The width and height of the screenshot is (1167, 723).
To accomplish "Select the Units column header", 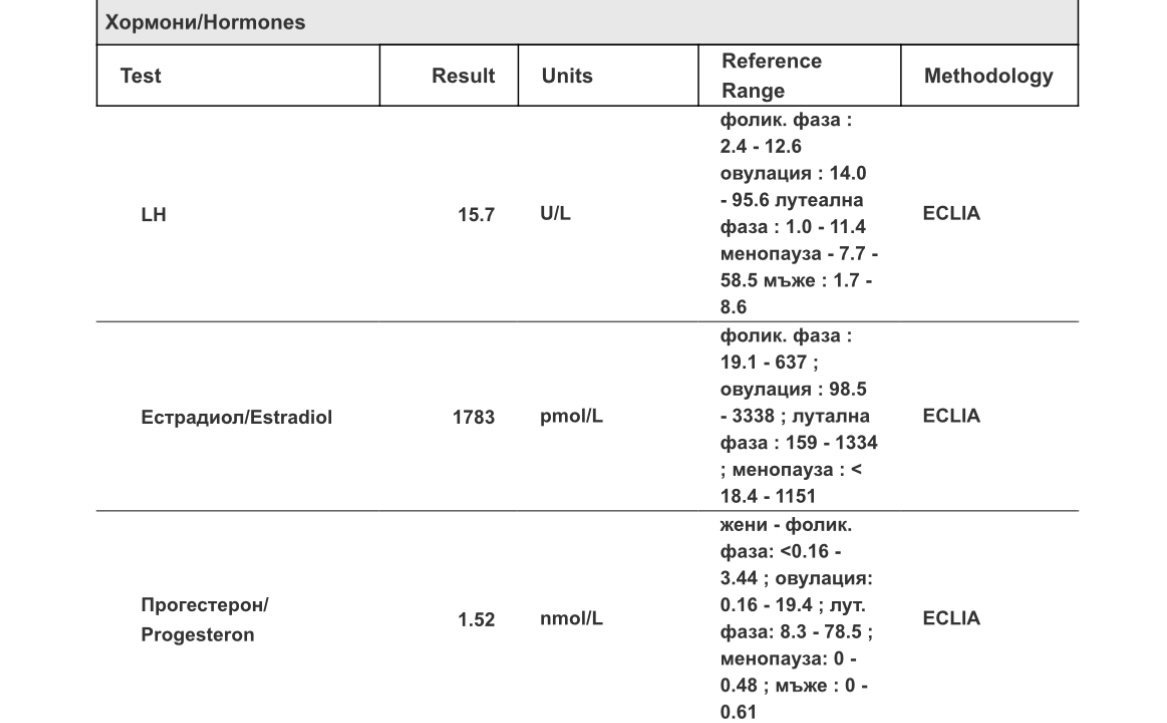I will [567, 76].
